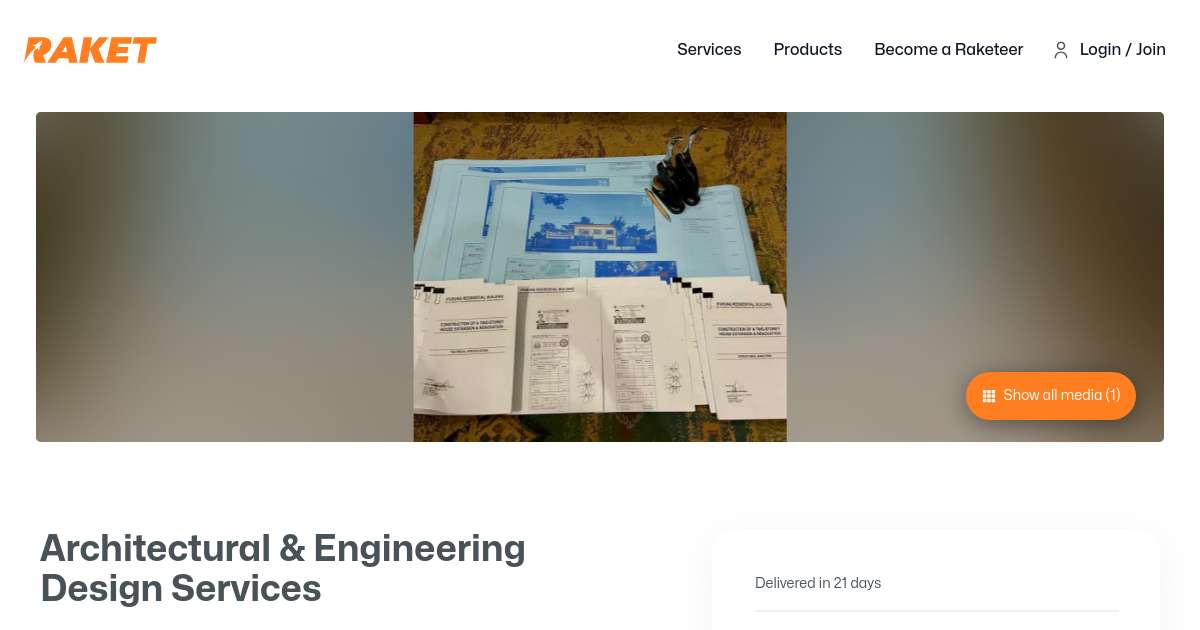This screenshot has height=630, width=1200.
Task: Follow the Become a Raketeer link
Action: click(x=948, y=49)
